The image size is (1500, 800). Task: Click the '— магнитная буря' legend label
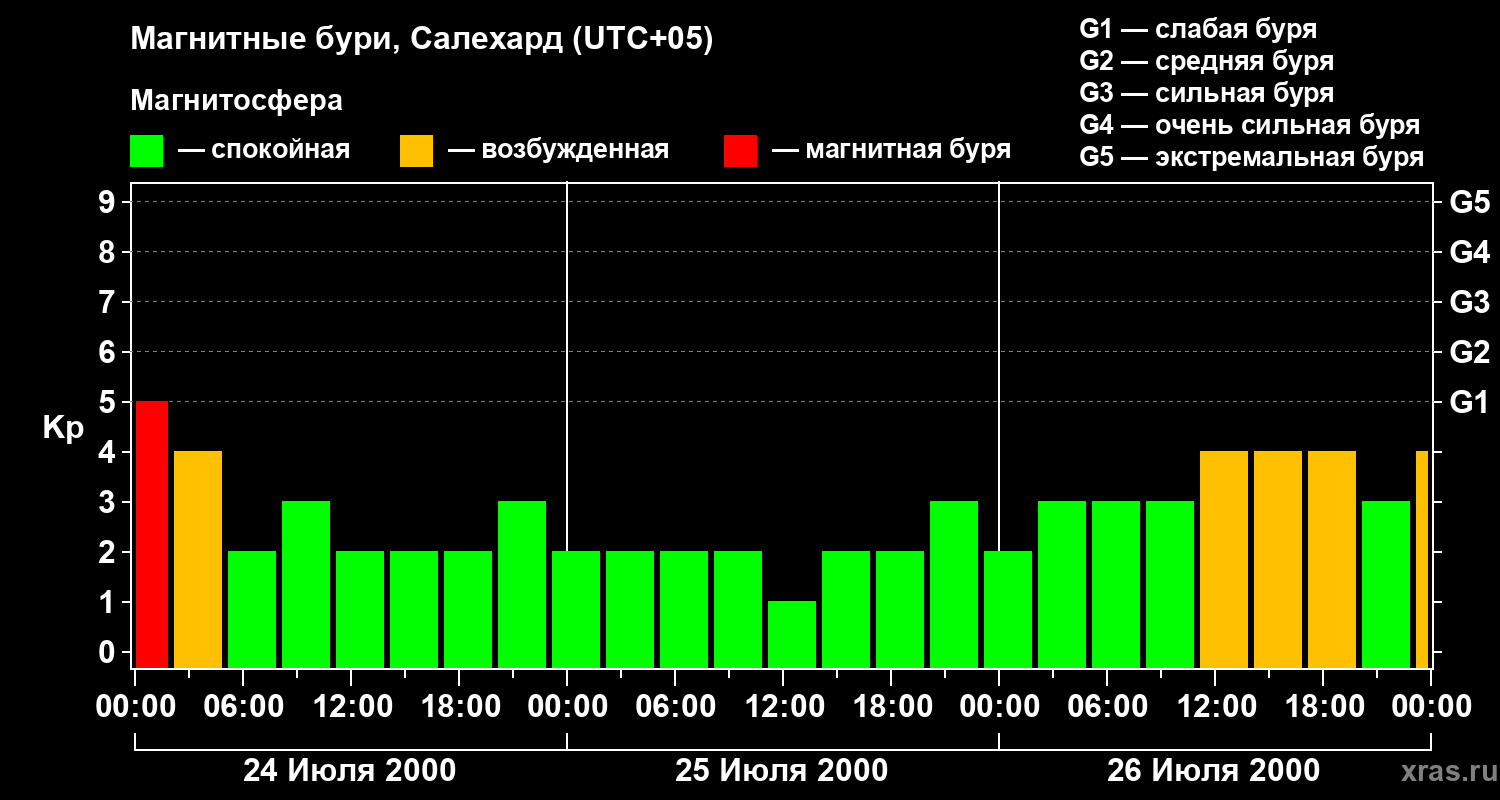891,150
